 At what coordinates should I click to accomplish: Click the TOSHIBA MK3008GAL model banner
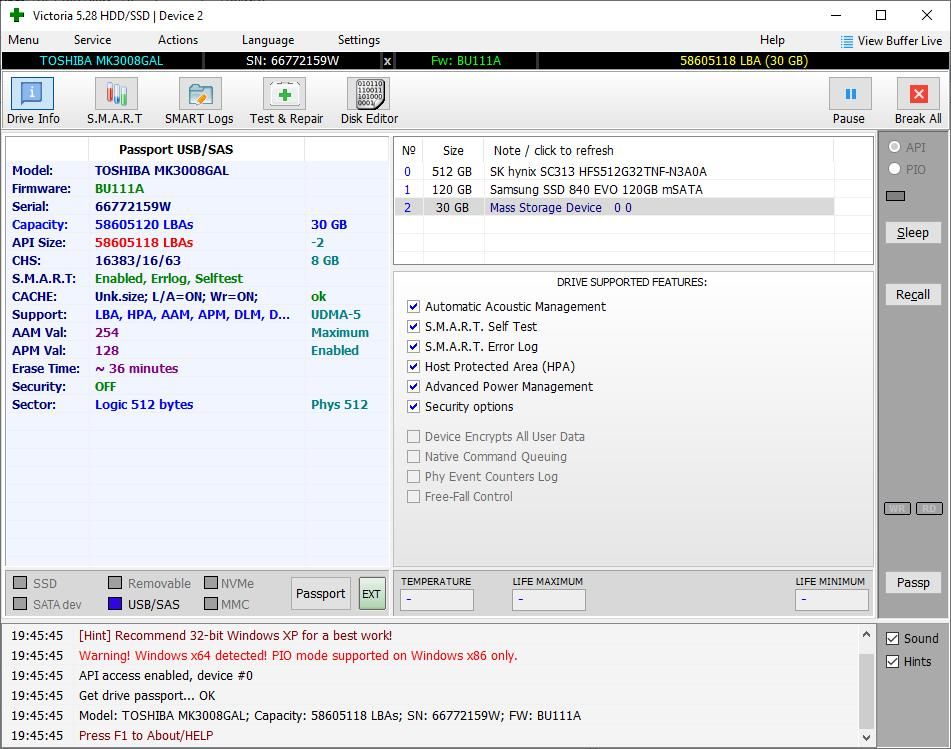coord(102,61)
